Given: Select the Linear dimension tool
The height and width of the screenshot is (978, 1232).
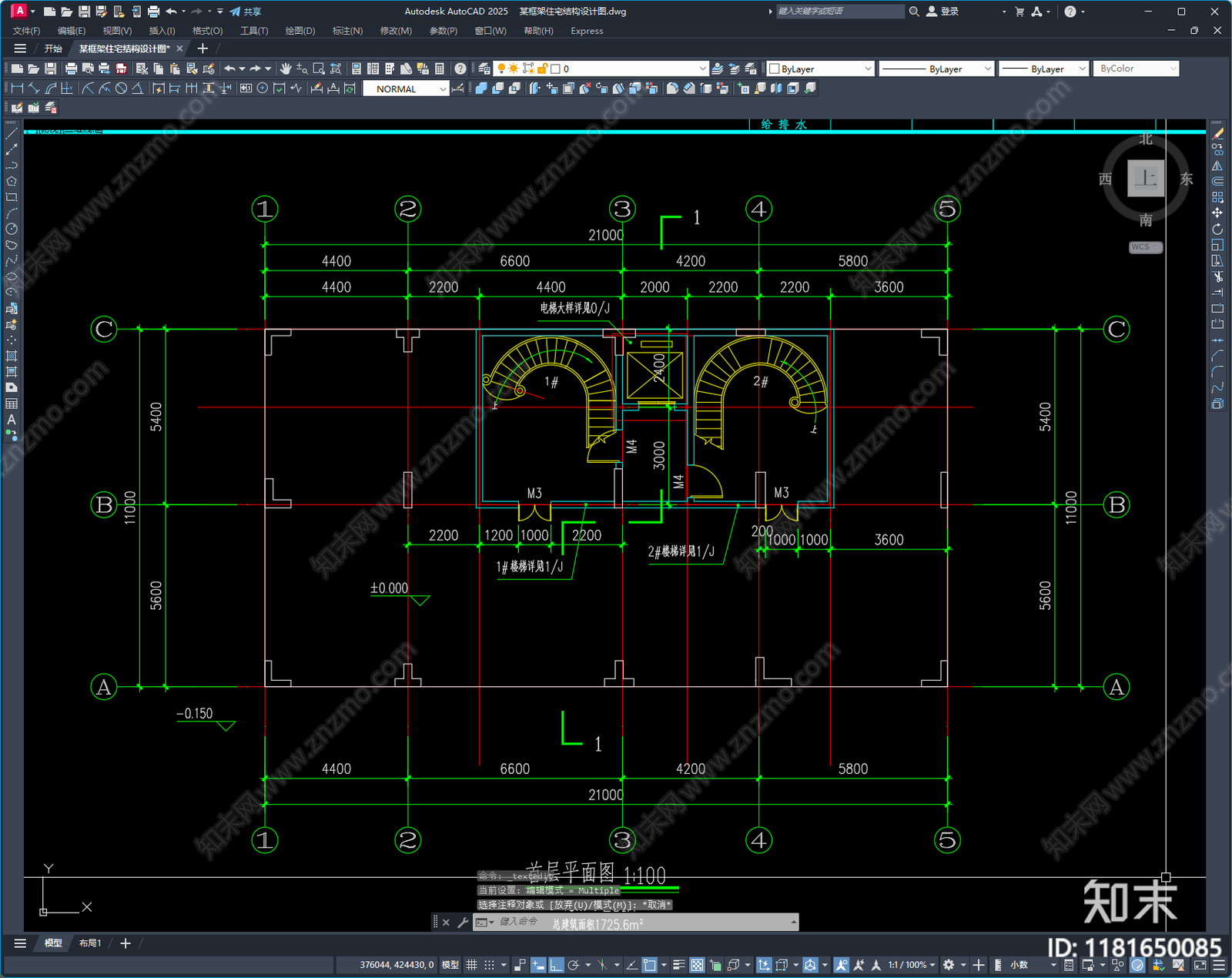Looking at the screenshot, I should tap(18, 89).
